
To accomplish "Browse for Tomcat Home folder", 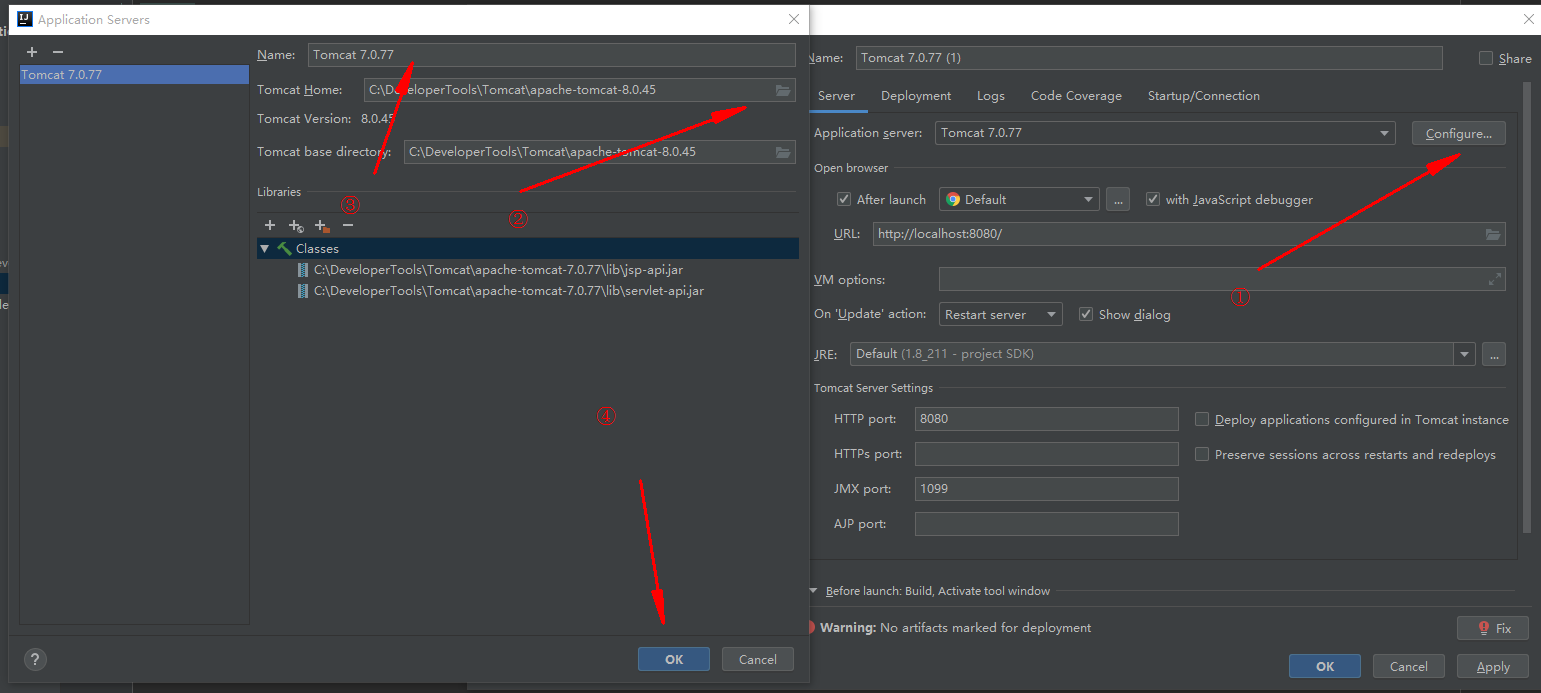I will (x=783, y=90).
